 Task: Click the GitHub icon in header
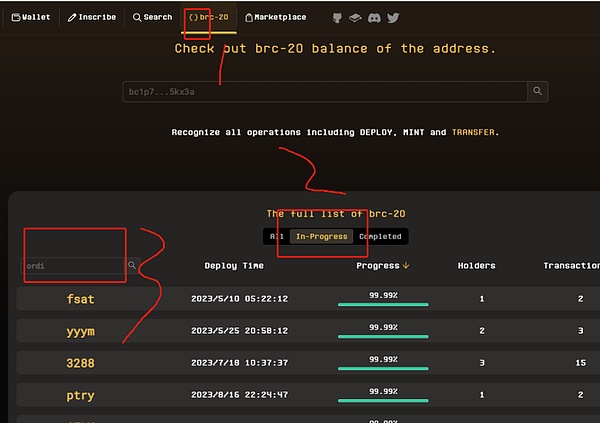(x=337, y=17)
